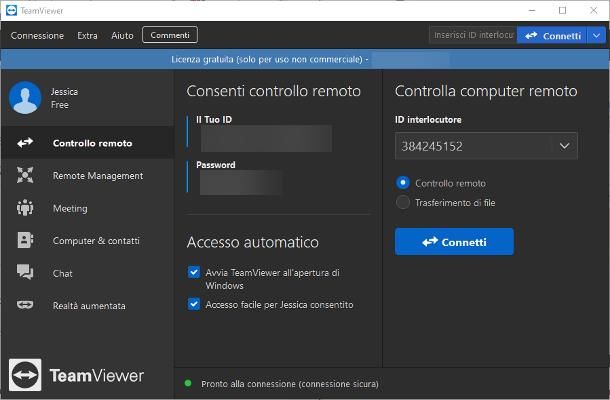This screenshot has width=610, height=400.
Task: Click the Commenti button
Action: (170, 35)
